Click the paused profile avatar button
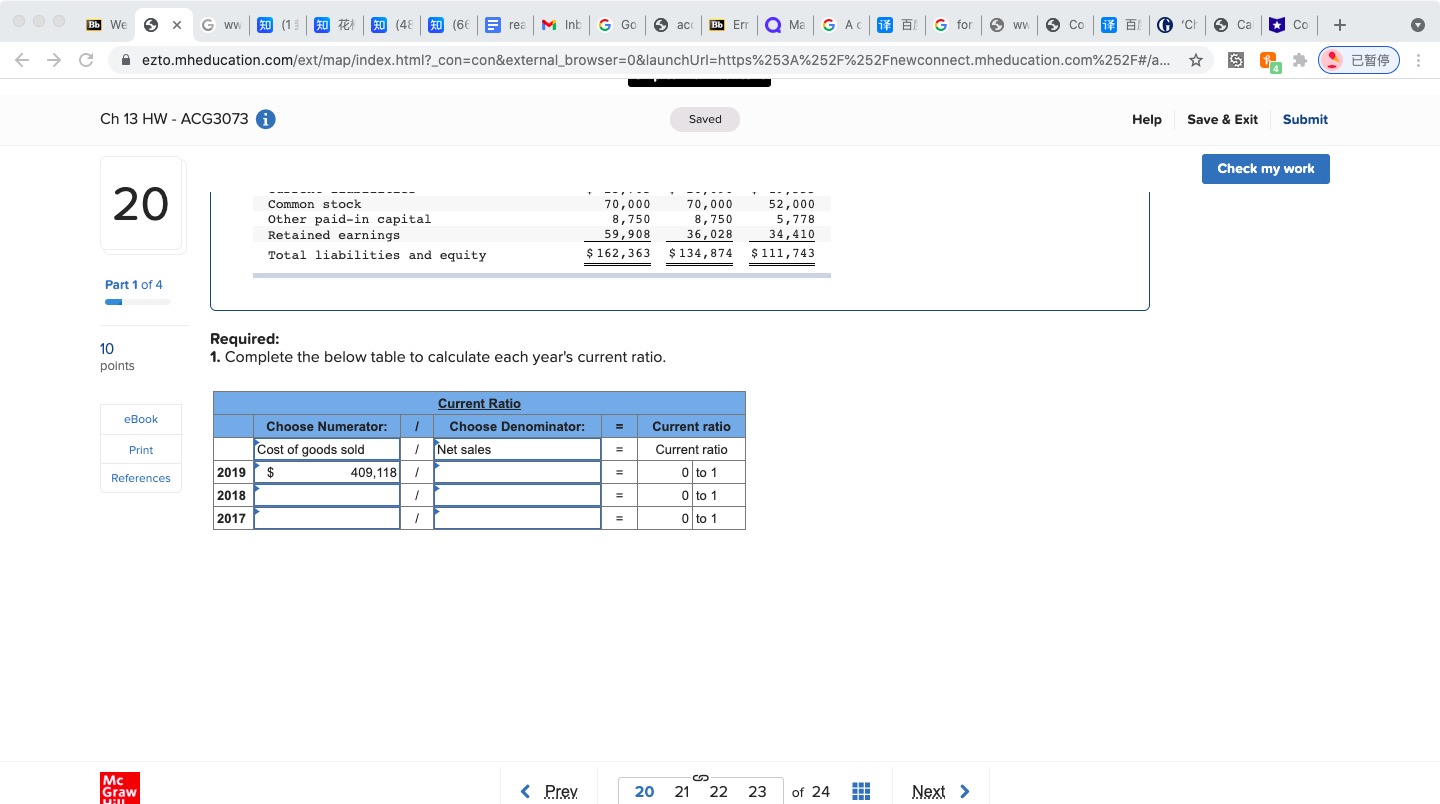 [x=1359, y=60]
